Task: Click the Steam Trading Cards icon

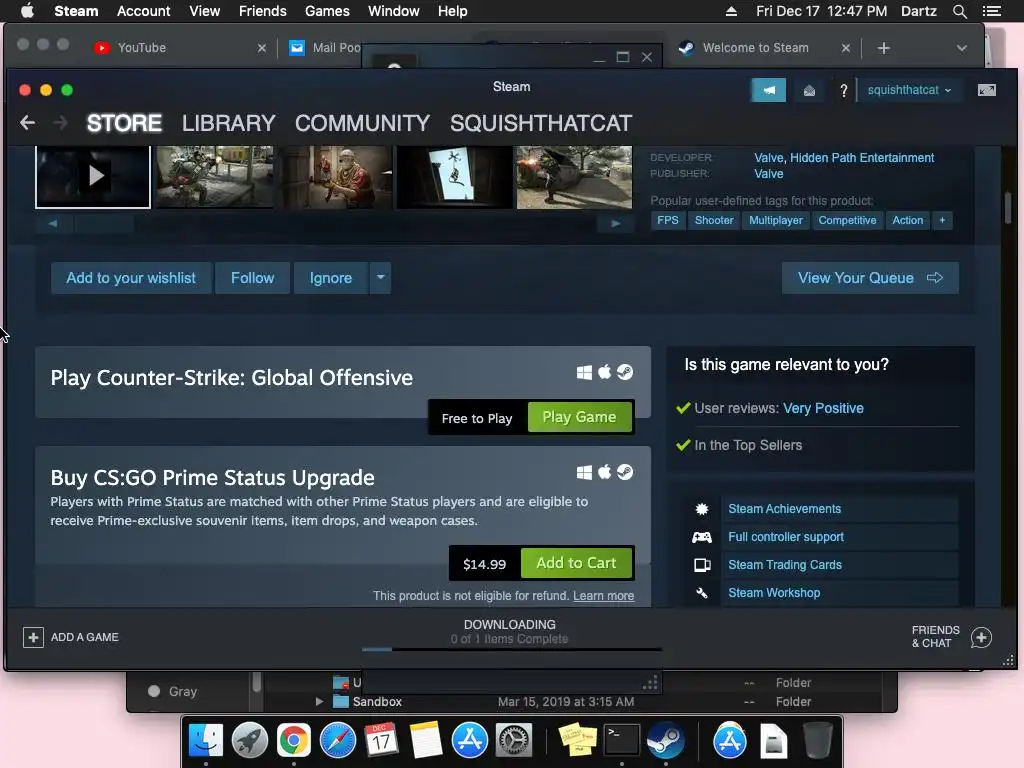Action: (x=702, y=565)
